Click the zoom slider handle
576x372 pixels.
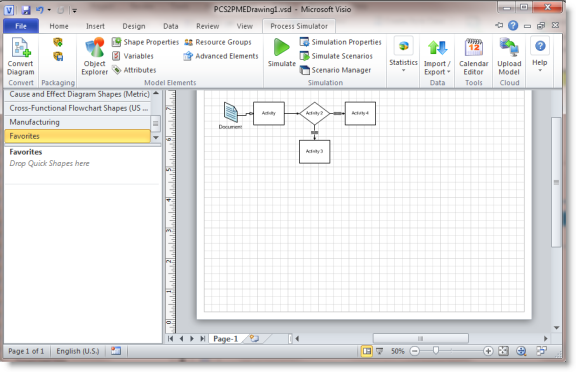(x=436, y=351)
